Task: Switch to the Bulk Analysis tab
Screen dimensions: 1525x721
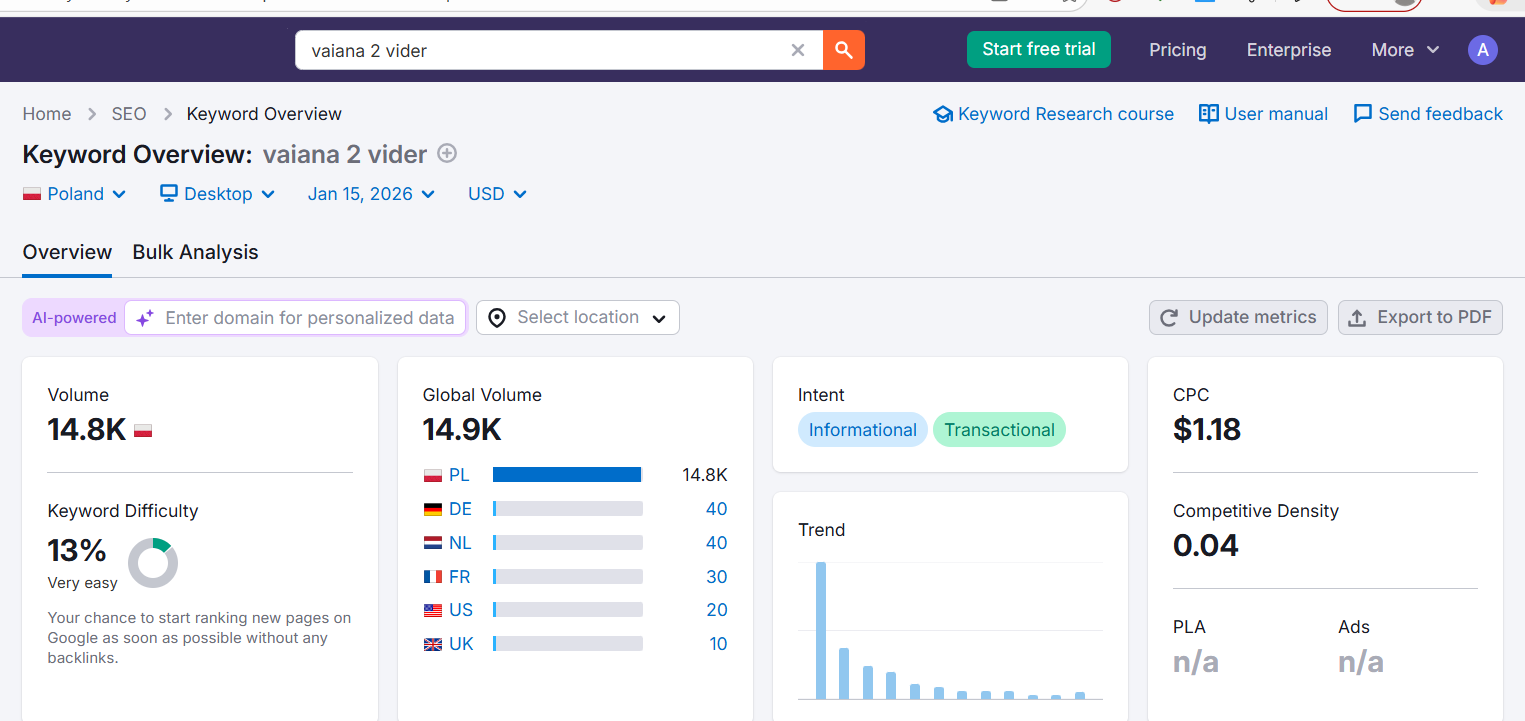Action: 195,253
